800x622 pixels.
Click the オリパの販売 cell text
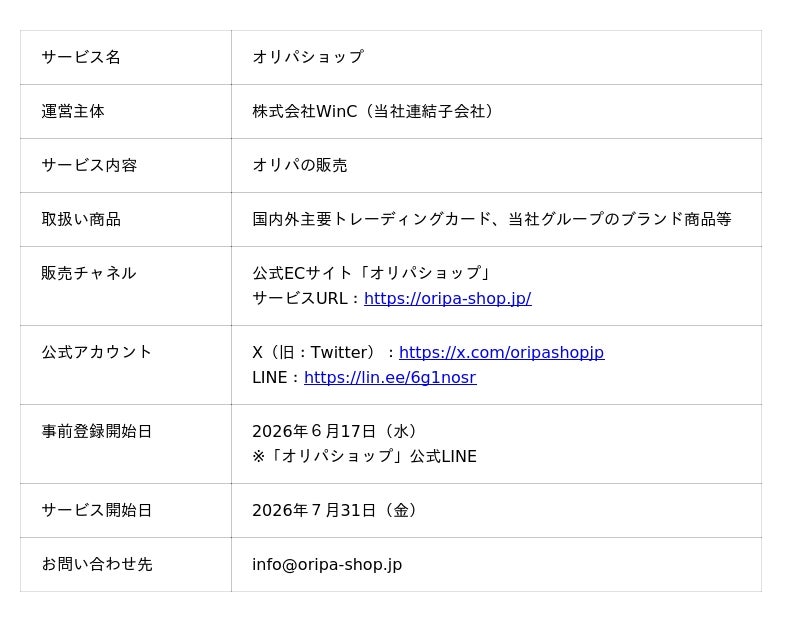tap(299, 165)
